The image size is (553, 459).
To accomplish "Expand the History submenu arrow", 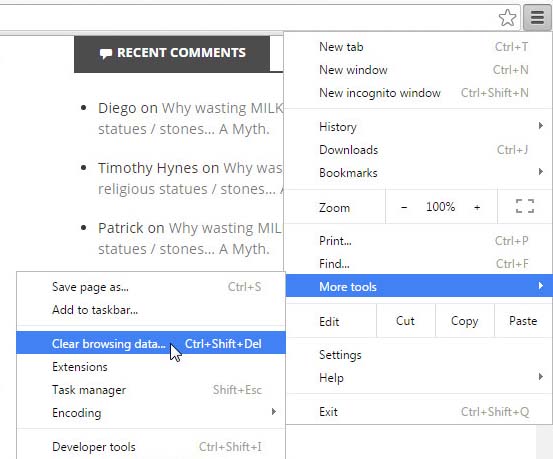I will click(x=540, y=126).
